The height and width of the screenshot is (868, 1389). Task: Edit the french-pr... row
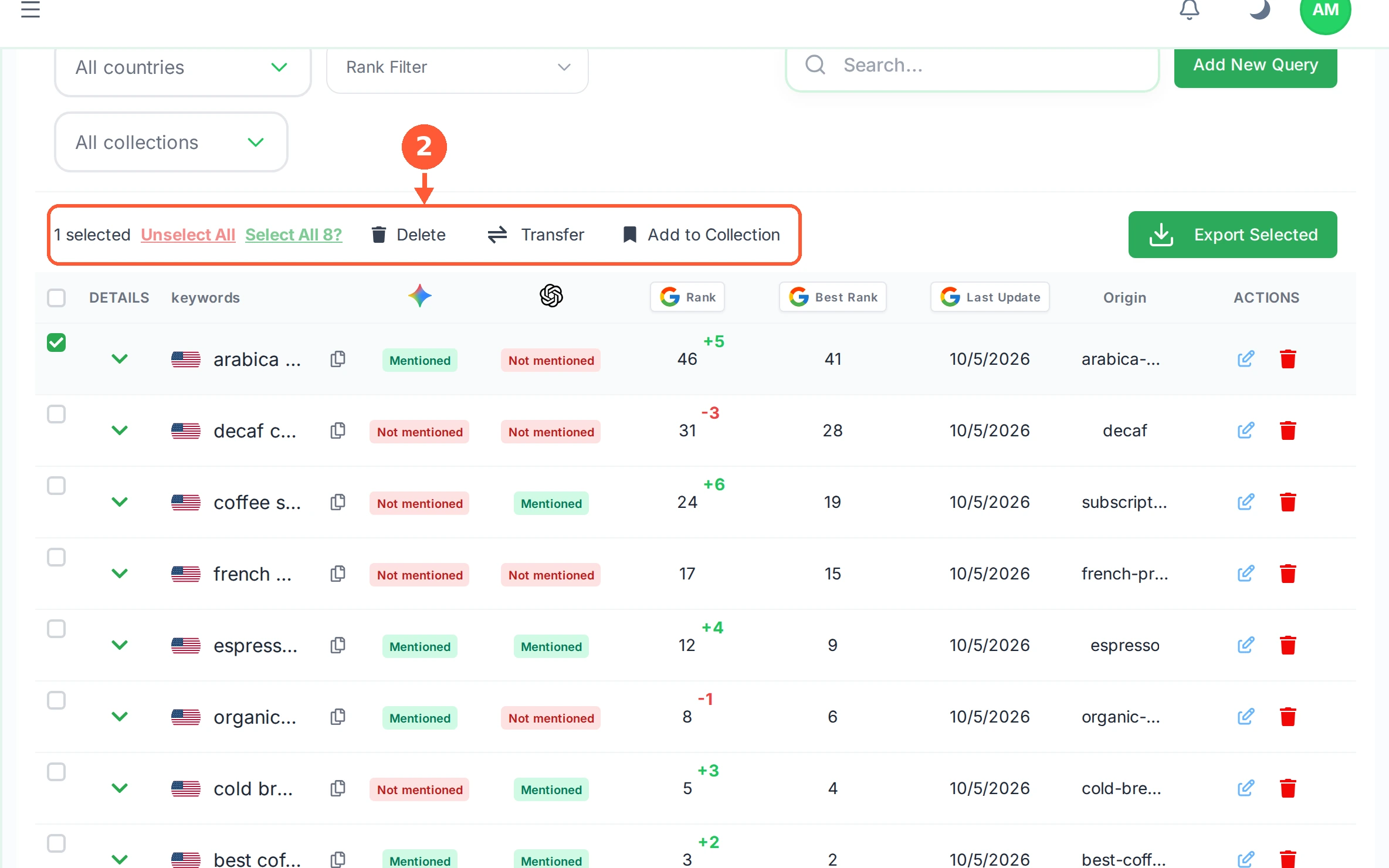(x=1246, y=574)
